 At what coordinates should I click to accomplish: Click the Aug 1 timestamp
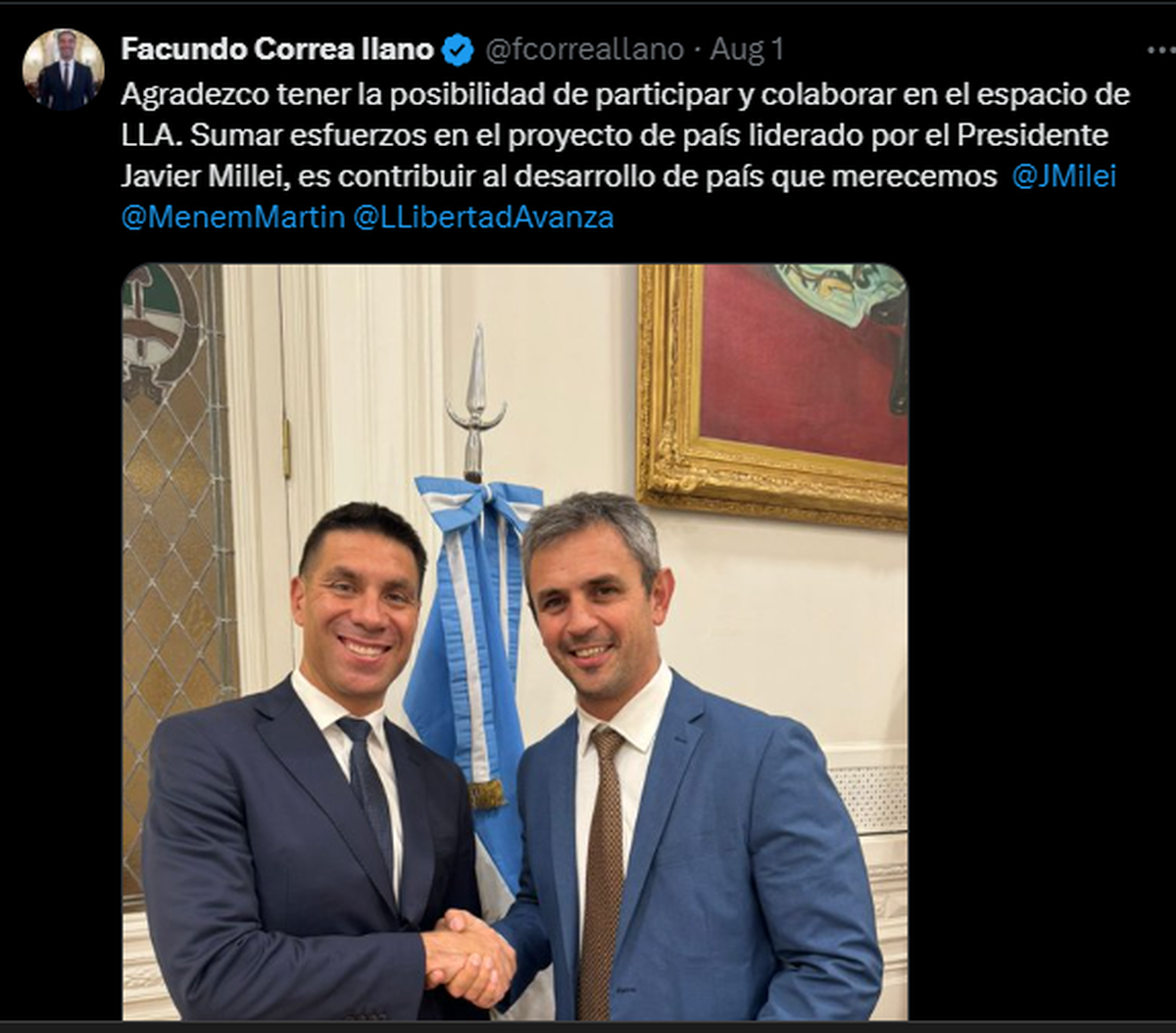[x=747, y=49]
